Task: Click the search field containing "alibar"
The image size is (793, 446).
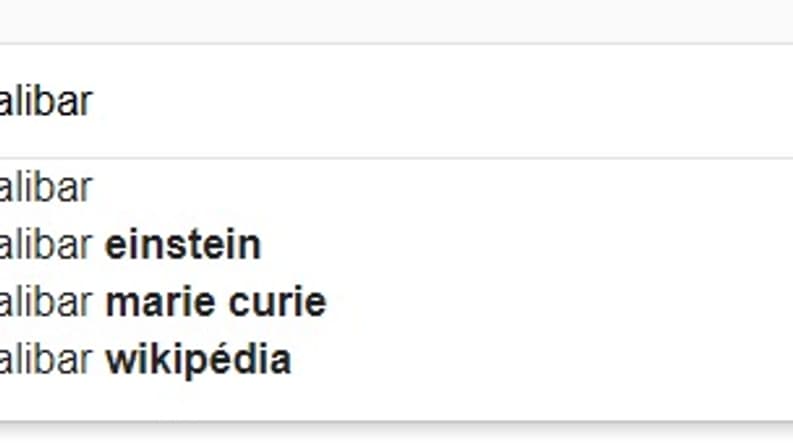Action: click(396, 101)
